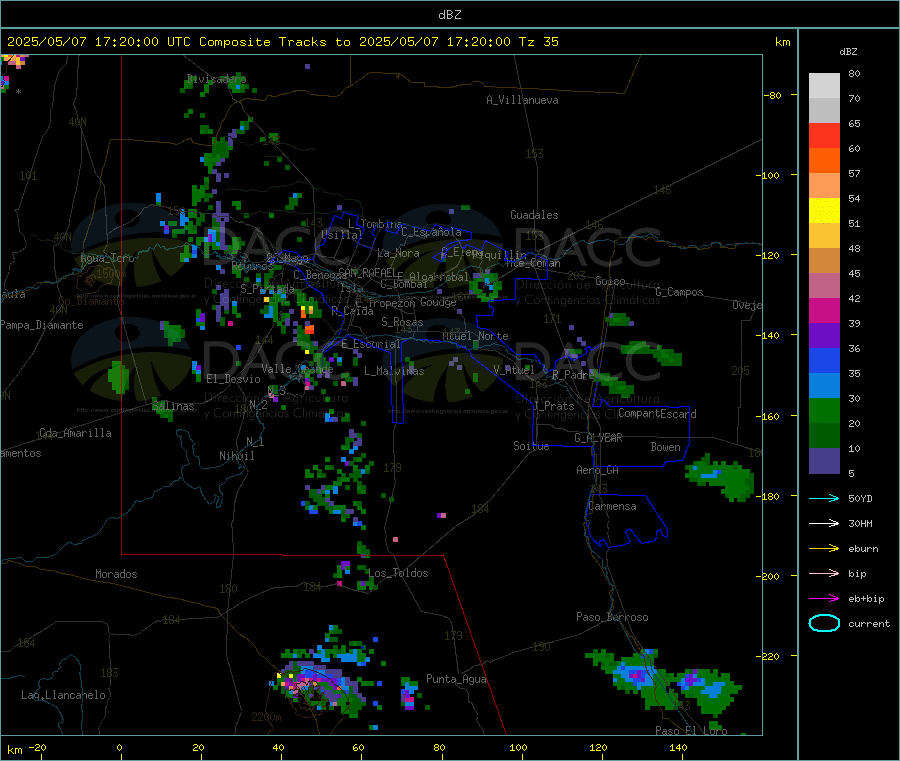Click the 'CompantEscard' map label
Screen dimensions: 900x761
click(657, 414)
